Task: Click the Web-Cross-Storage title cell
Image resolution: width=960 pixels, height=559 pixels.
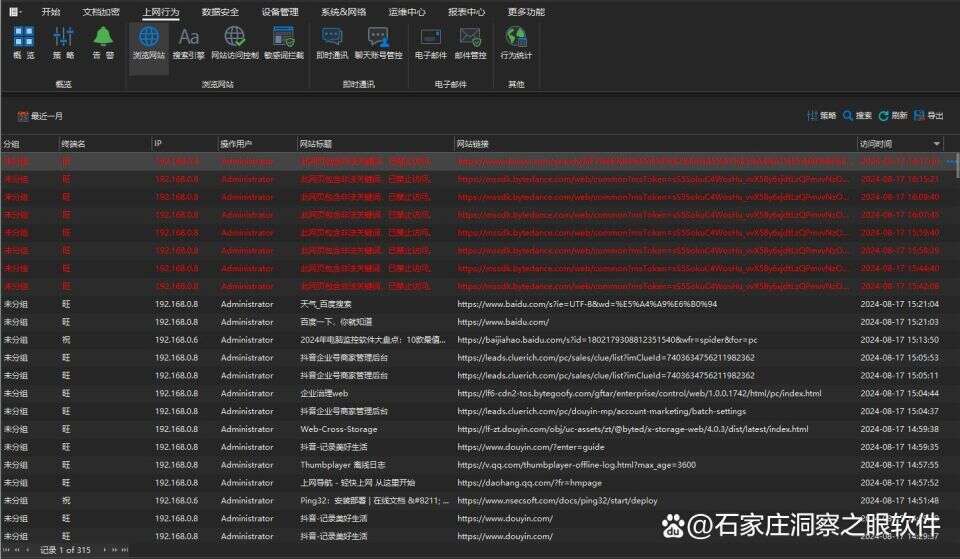Action: coord(339,429)
